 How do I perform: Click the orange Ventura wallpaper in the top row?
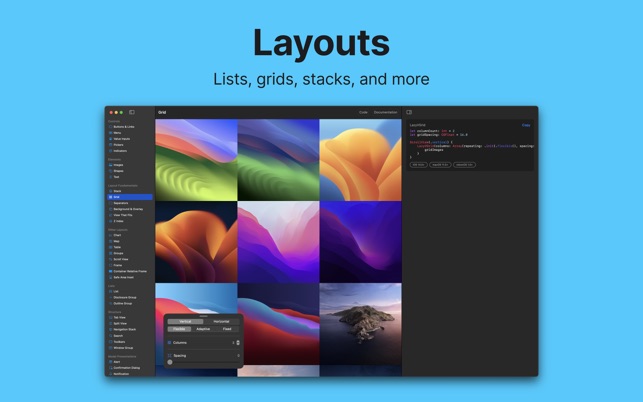click(x=360, y=160)
